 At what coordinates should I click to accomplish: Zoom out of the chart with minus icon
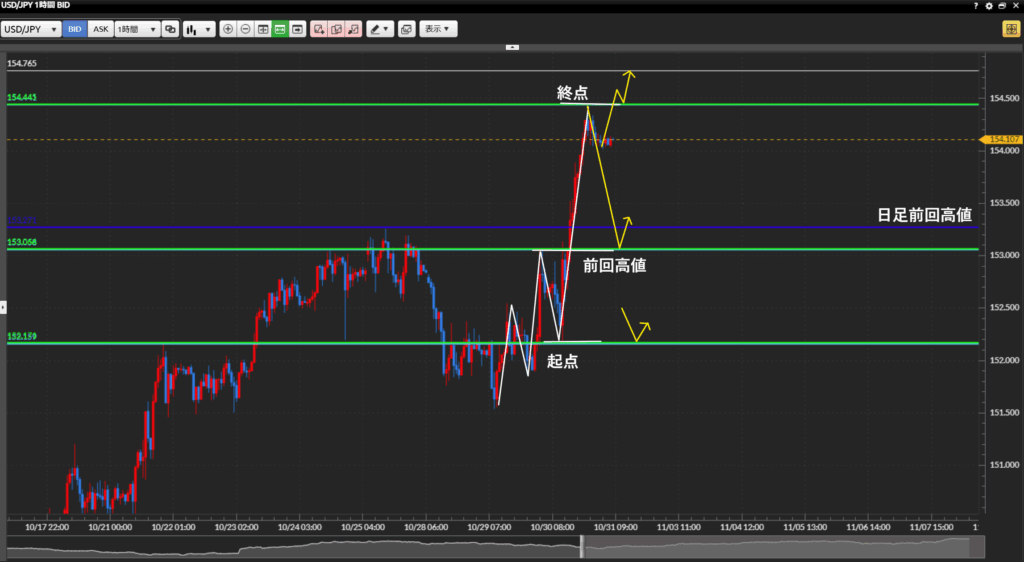(245, 29)
